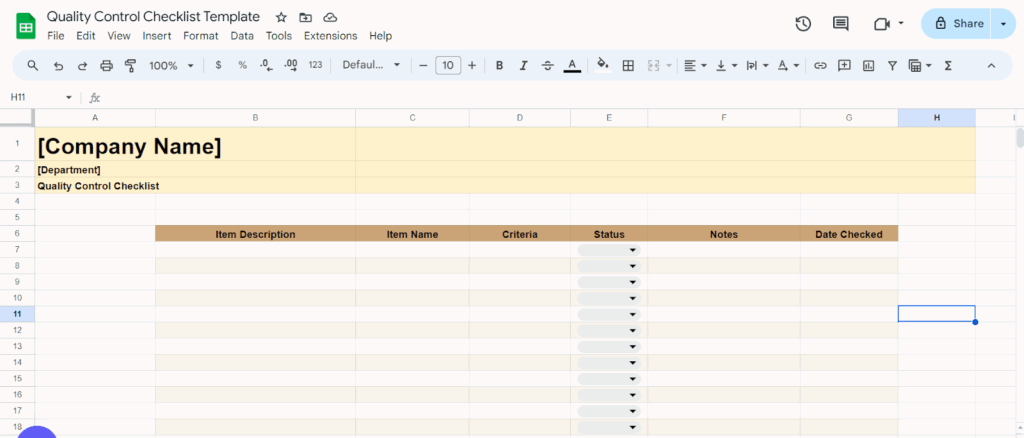Insert a comment from toolbar

click(x=844, y=65)
